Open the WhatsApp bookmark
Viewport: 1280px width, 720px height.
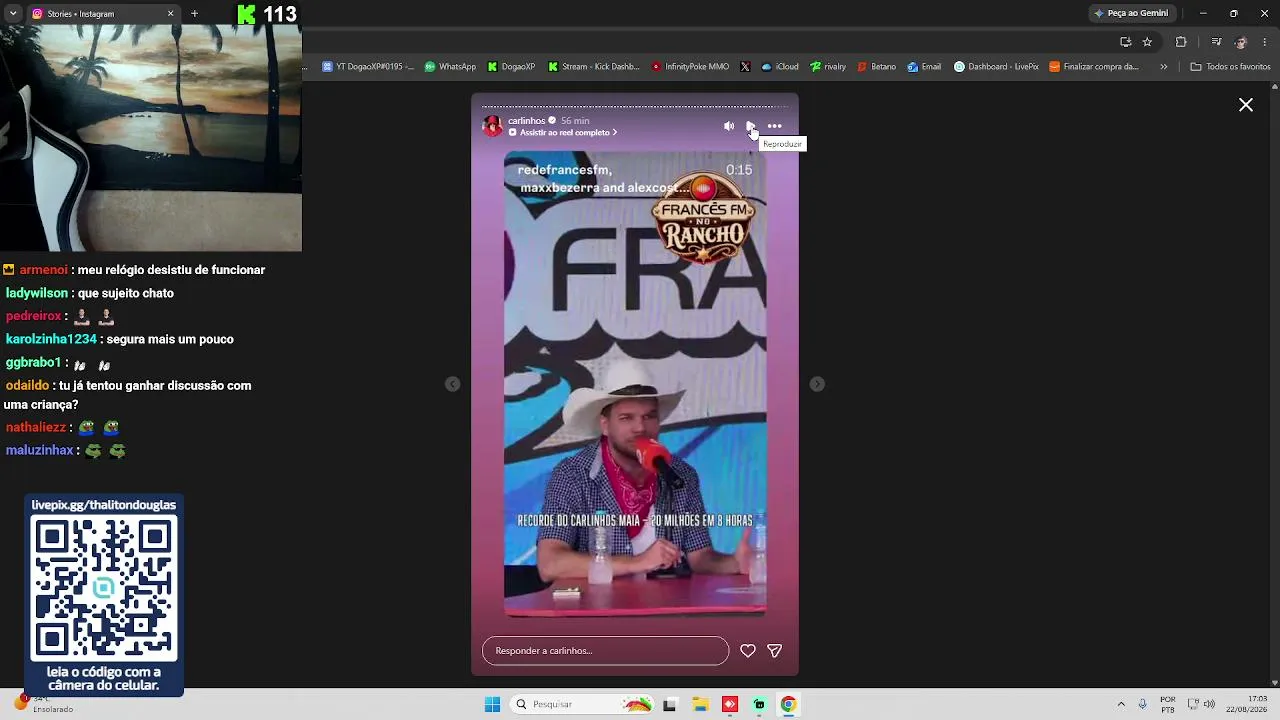(450, 67)
